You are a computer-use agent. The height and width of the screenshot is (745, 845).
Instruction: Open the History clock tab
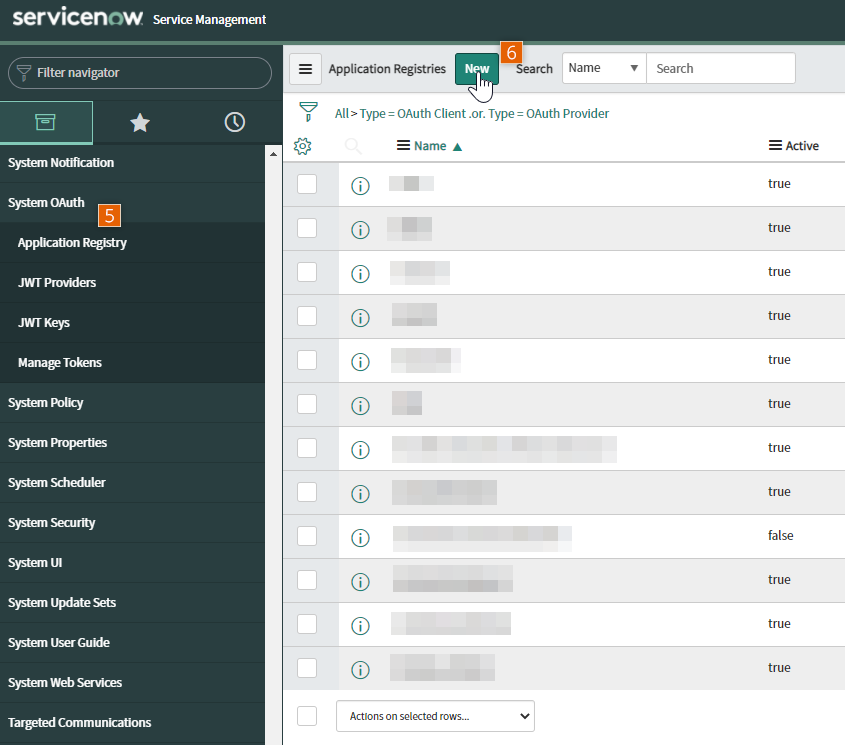point(234,122)
